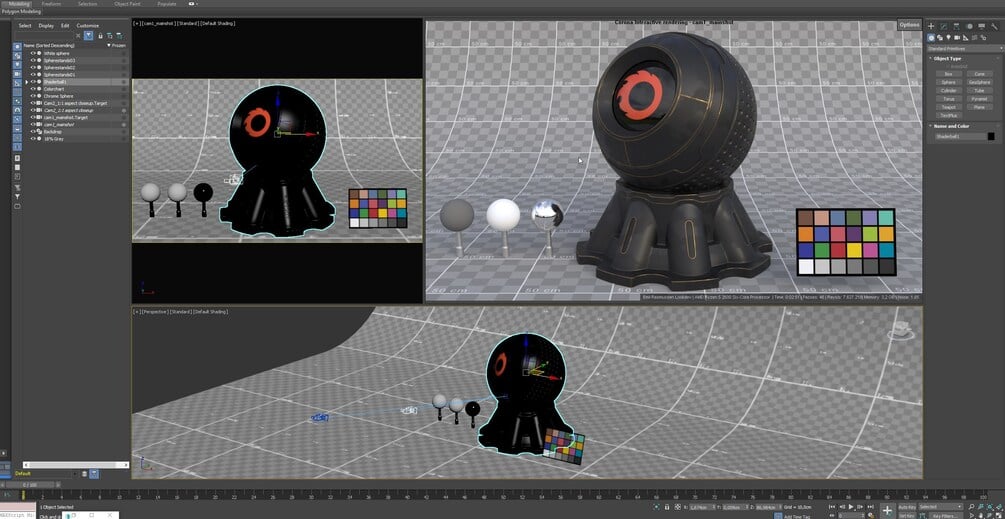Screen dimensions: 1005x519
Task: Switch to the Selection ribbon tab
Action: pyautogui.click(x=87, y=4)
